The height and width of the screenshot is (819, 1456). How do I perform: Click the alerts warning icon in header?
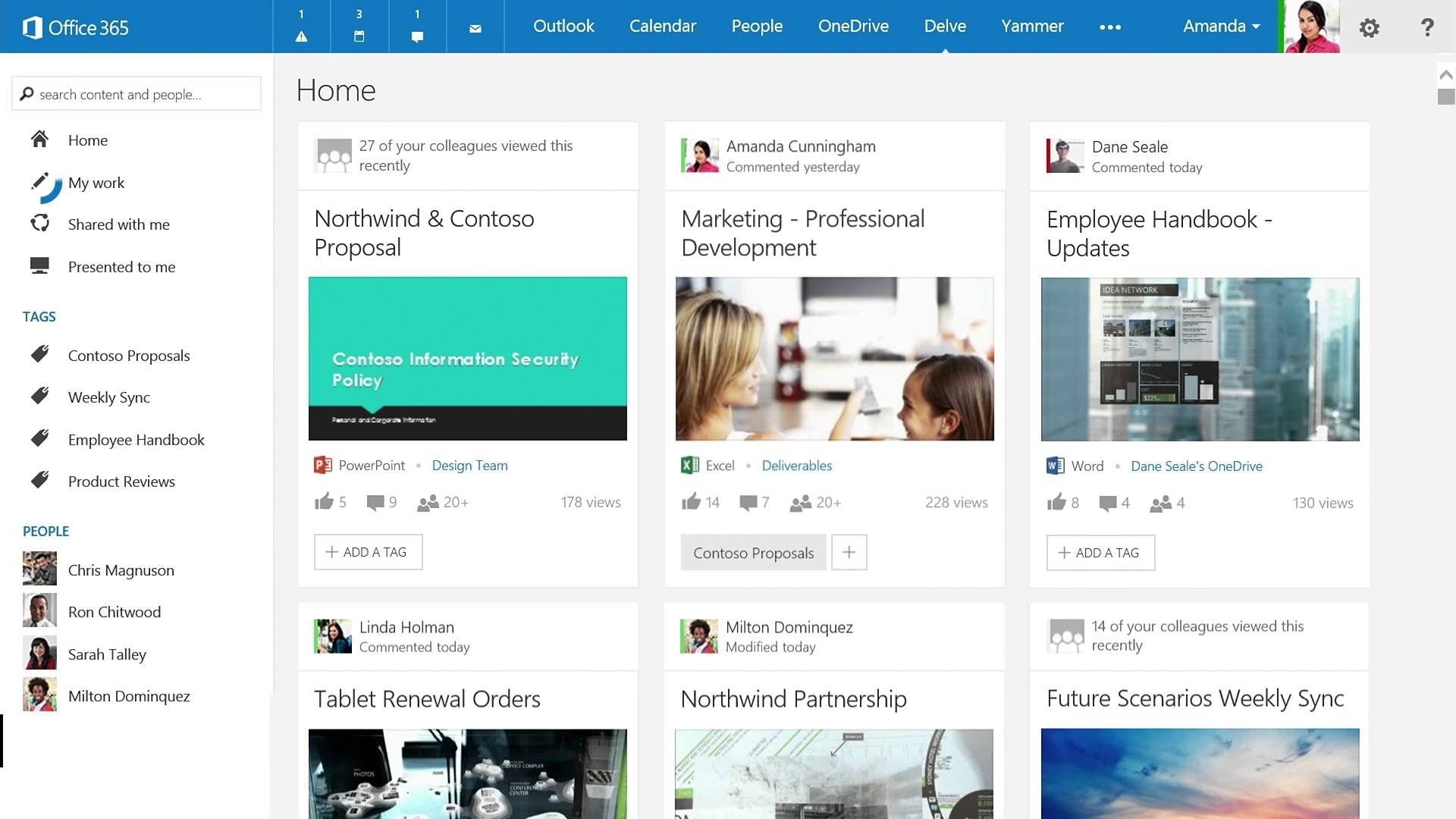point(301,36)
